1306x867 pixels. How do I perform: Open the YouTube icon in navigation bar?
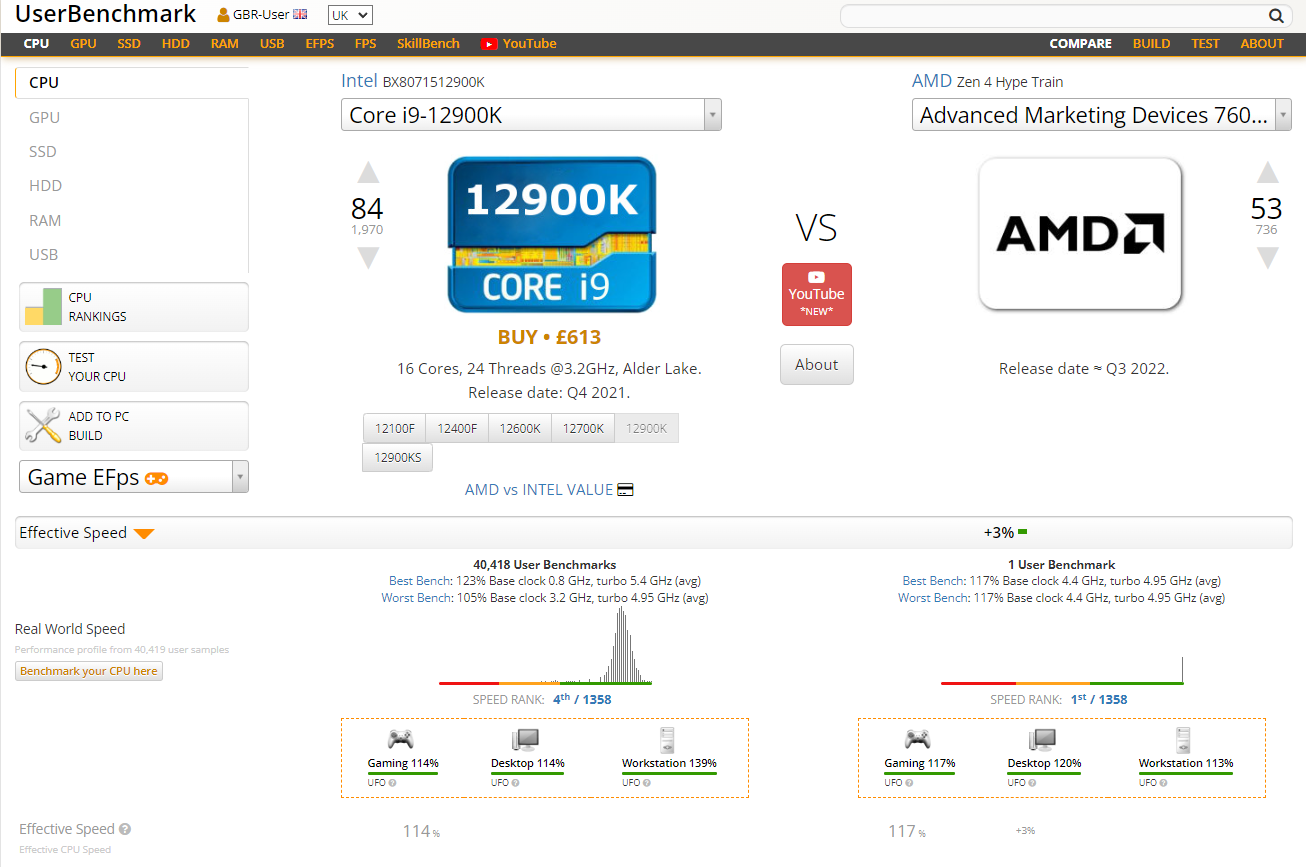pos(489,44)
